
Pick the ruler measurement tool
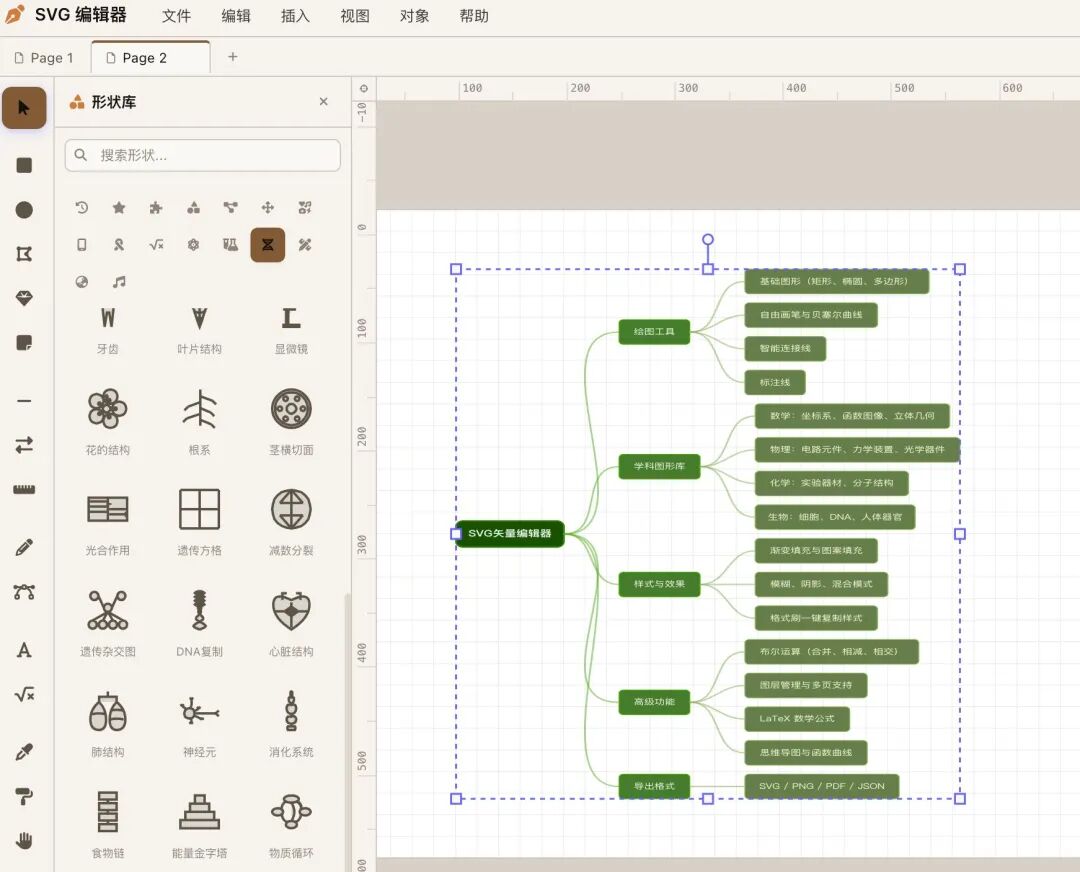pos(24,489)
